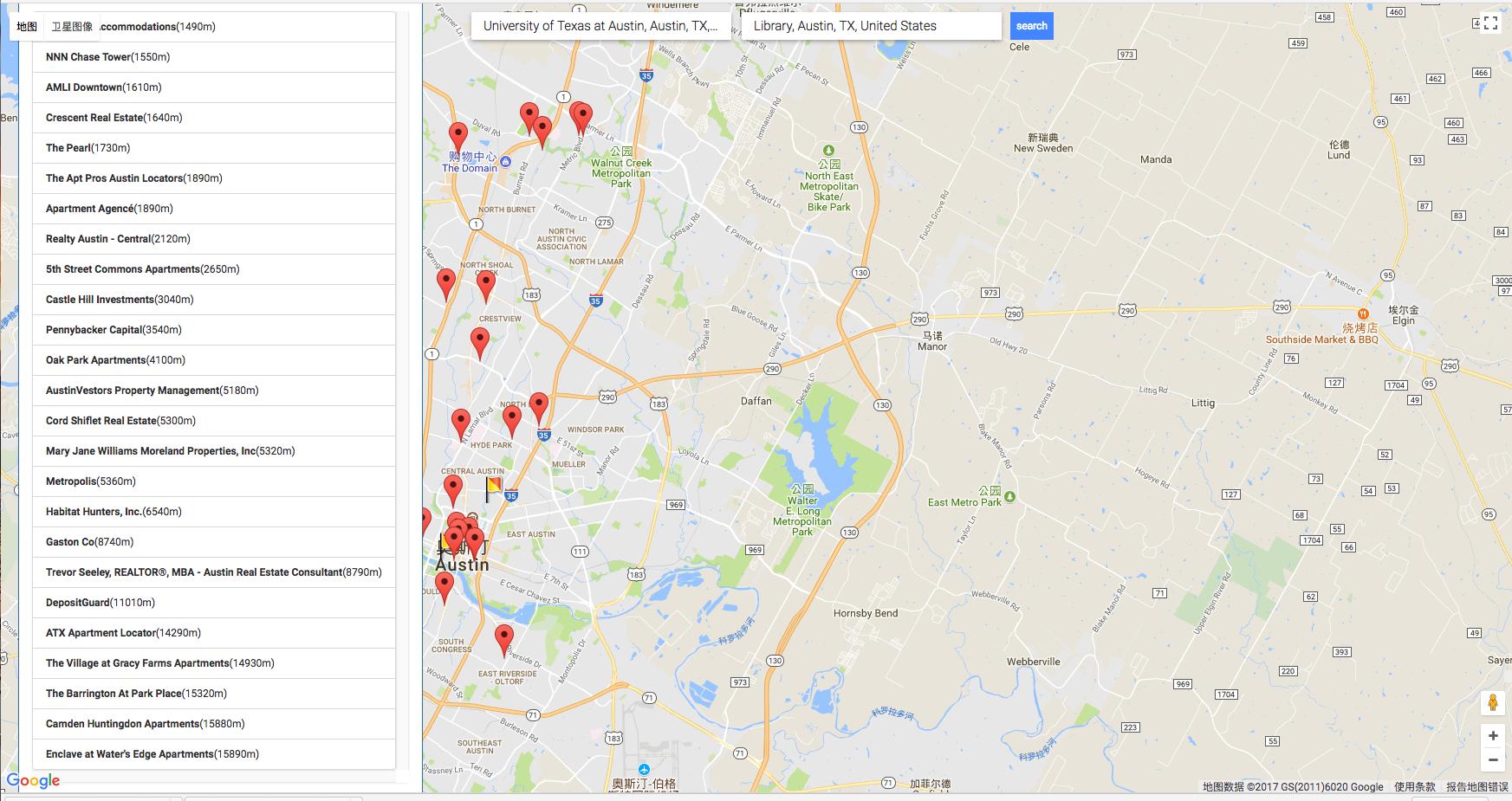The height and width of the screenshot is (801, 1512).
Task: Select Habitat Hunters, Inc.
Action: (214, 512)
